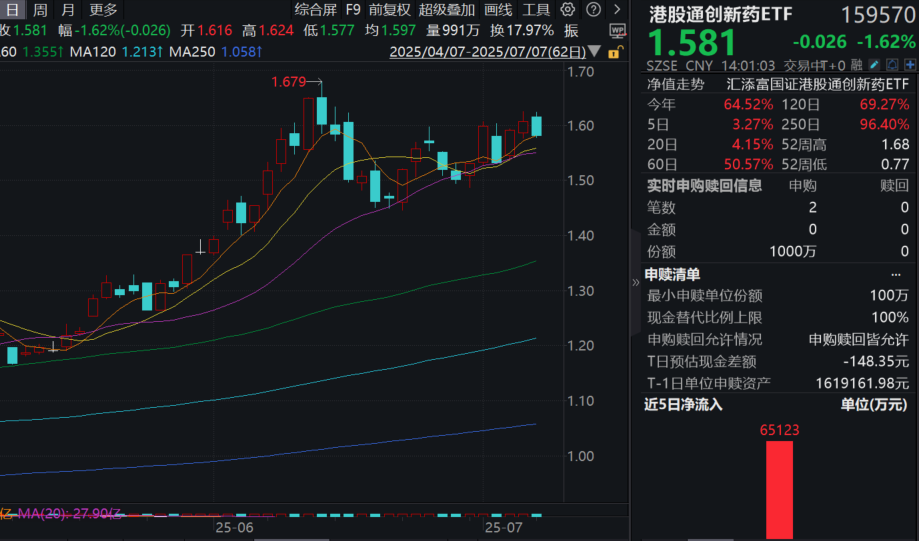
Task: Click the right arrow at toolbar end
Action: (x=617, y=10)
